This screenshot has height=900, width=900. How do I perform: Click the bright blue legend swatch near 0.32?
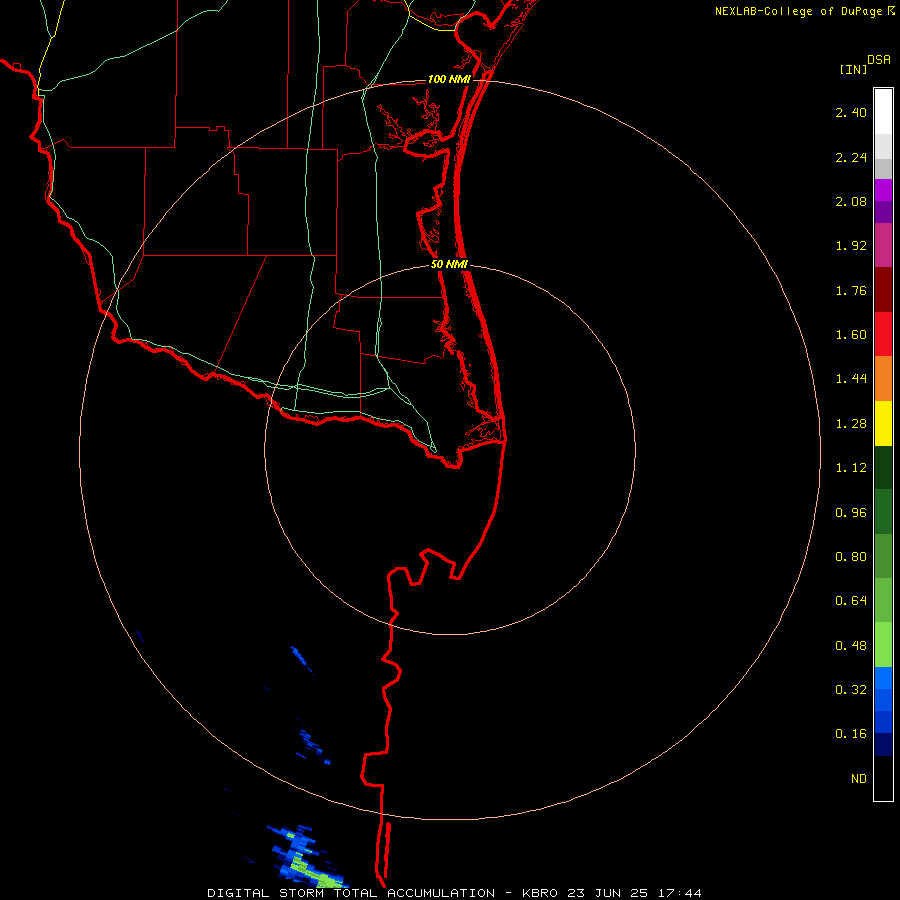click(883, 678)
